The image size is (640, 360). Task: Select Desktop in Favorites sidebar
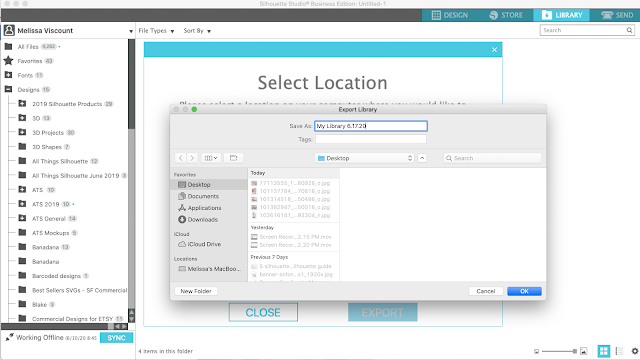point(209,184)
